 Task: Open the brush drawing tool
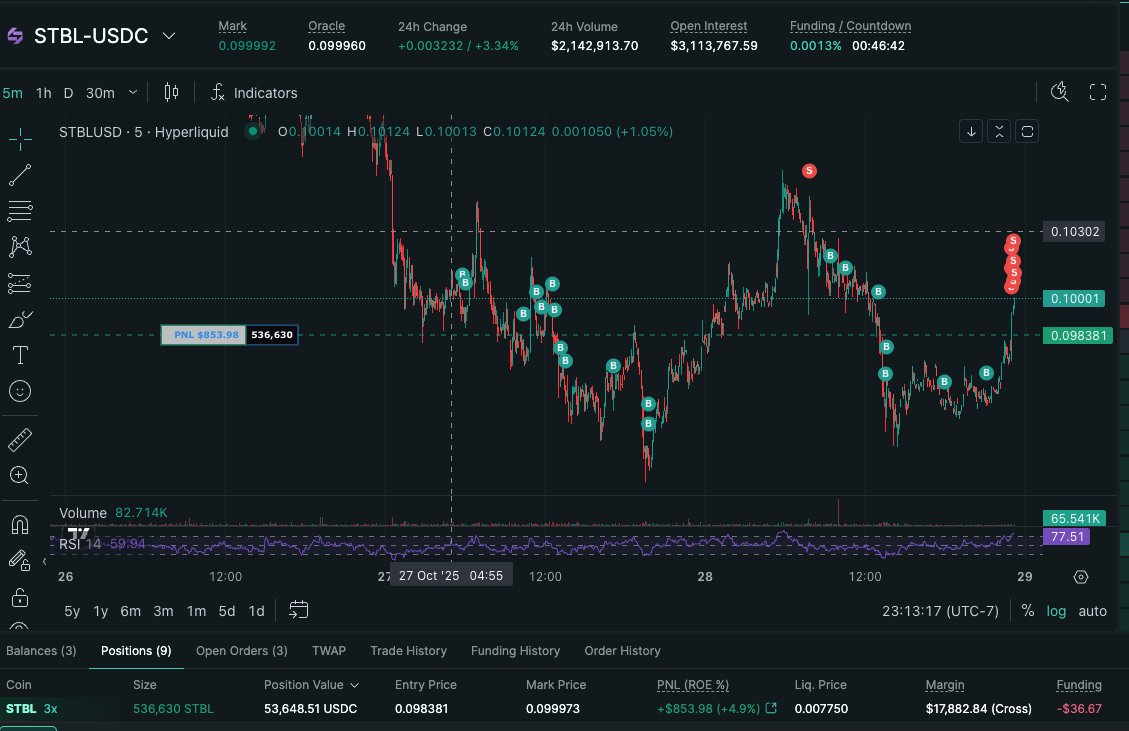[20, 319]
